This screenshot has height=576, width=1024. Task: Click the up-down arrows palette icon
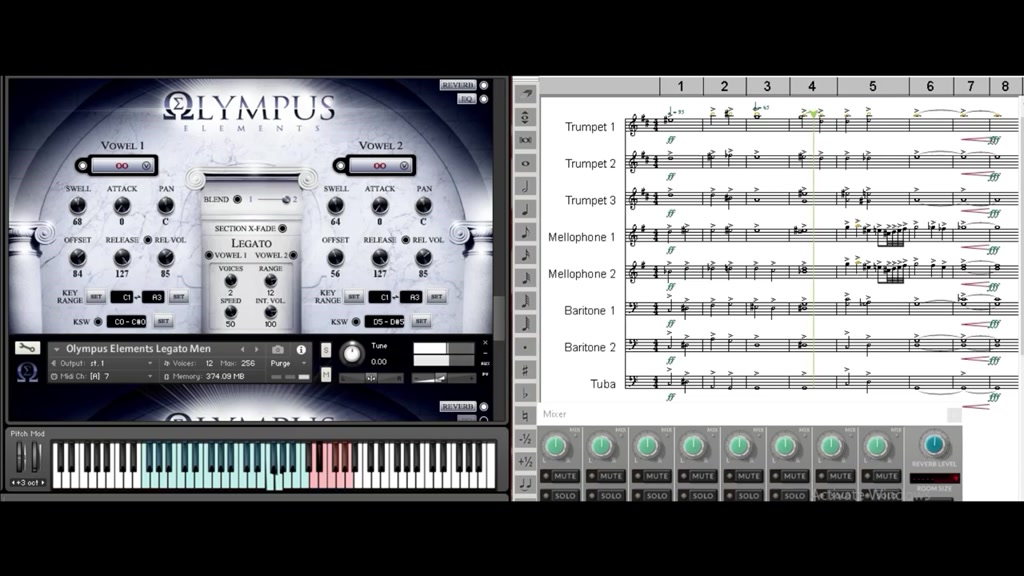(x=526, y=117)
